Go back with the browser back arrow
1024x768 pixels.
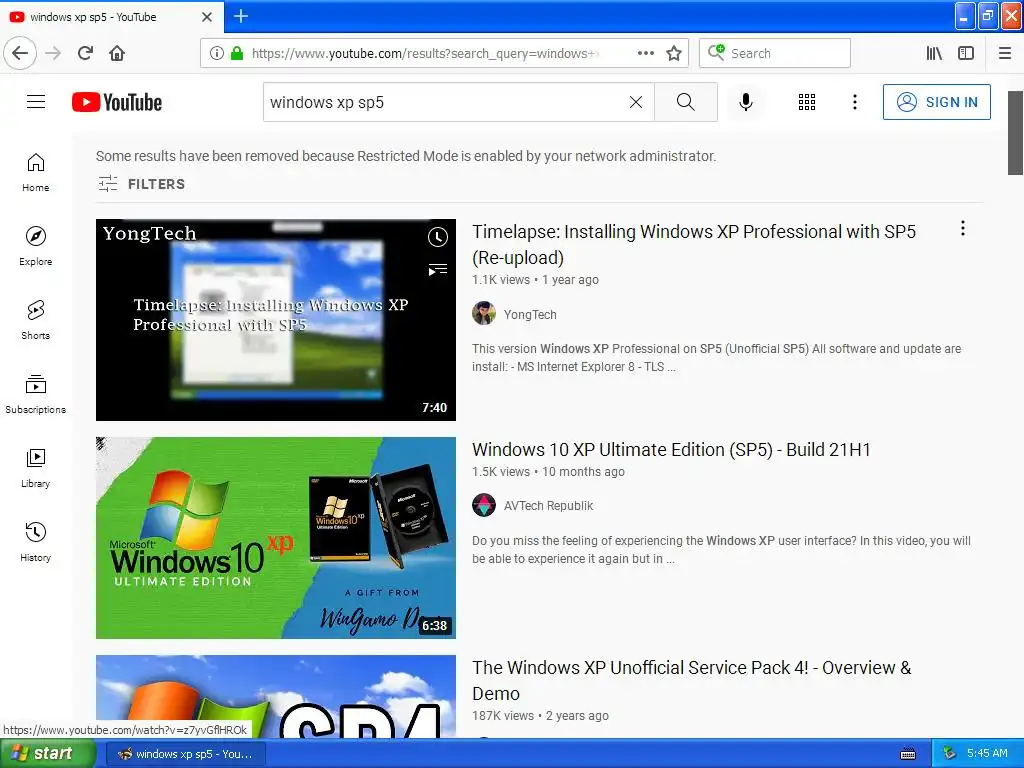point(20,53)
